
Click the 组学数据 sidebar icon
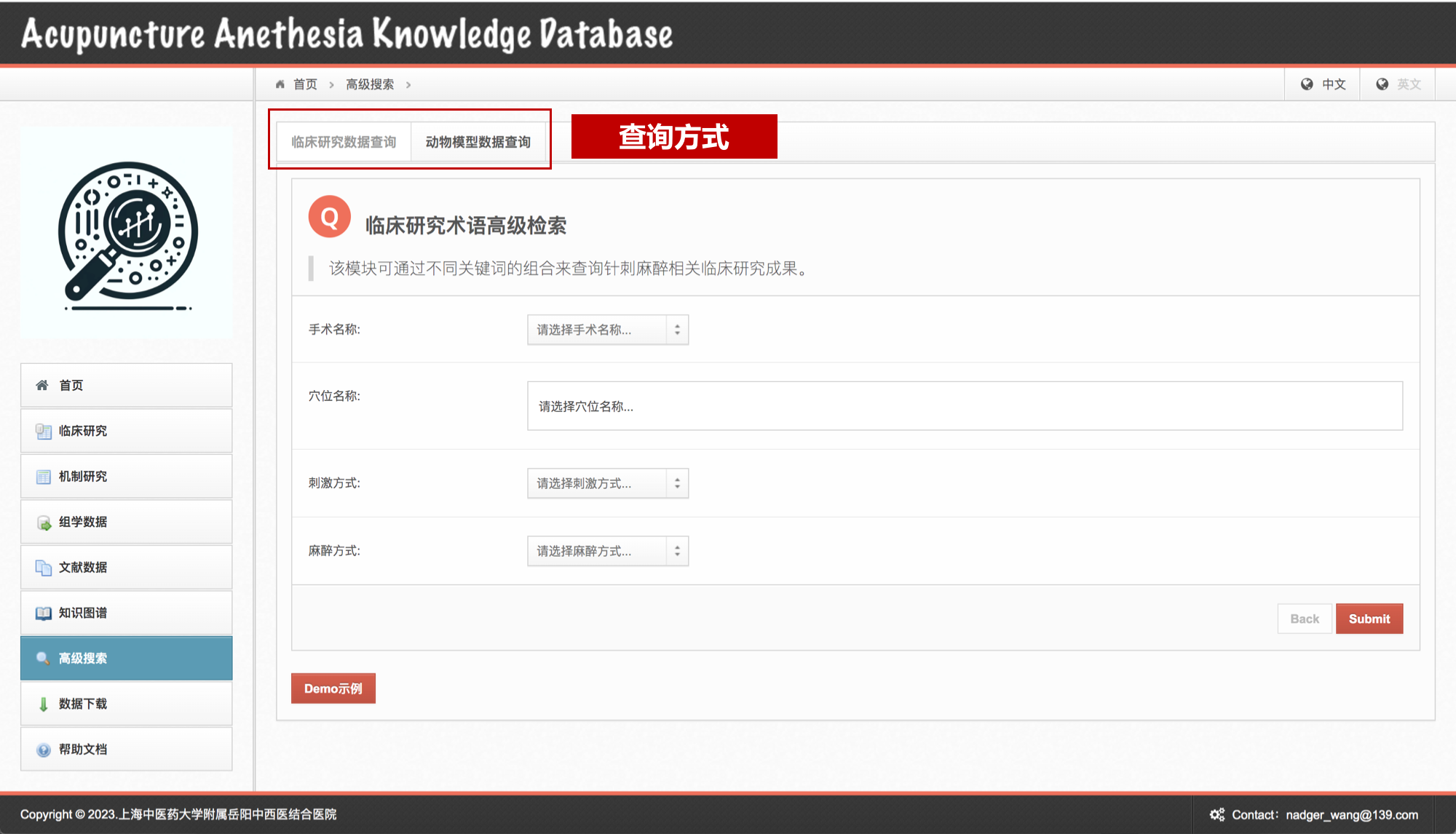[x=44, y=523]
